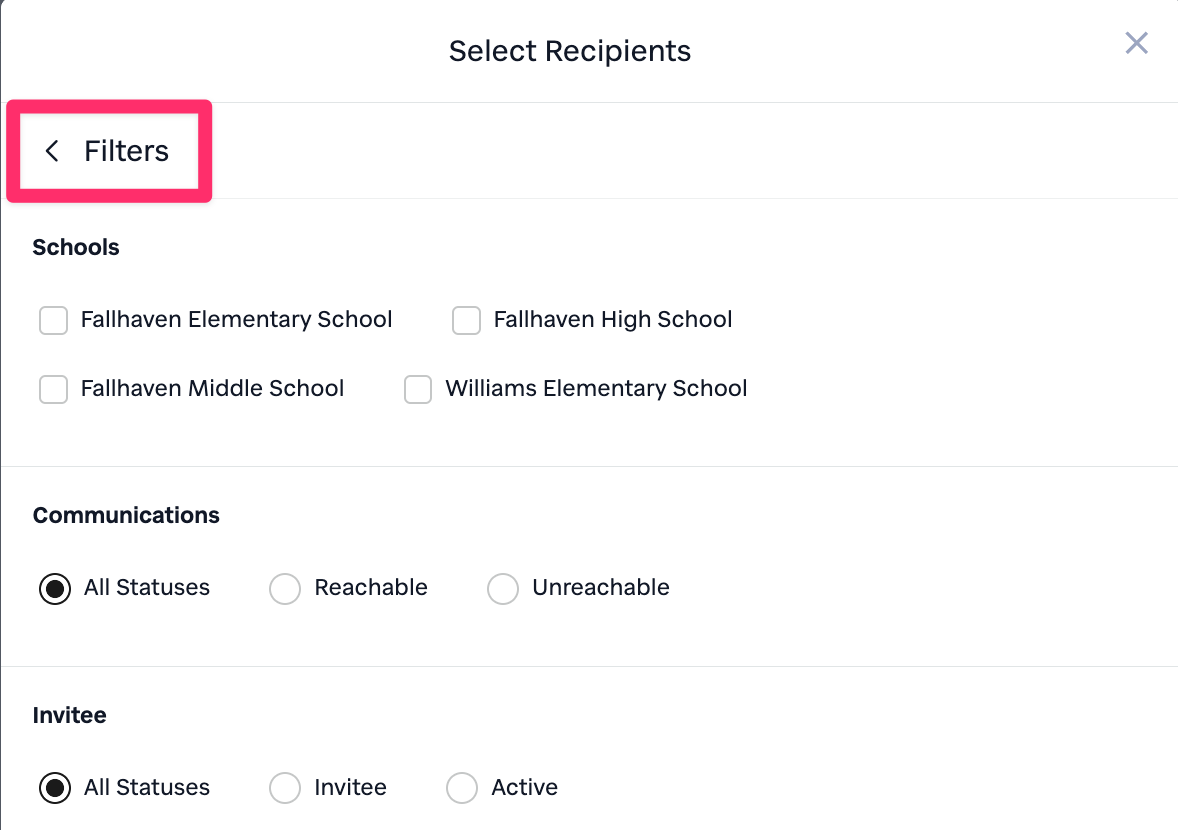Tick the Fallhaven Elementary School checkbox
The image size is (1178, 830).
point(53,320)
